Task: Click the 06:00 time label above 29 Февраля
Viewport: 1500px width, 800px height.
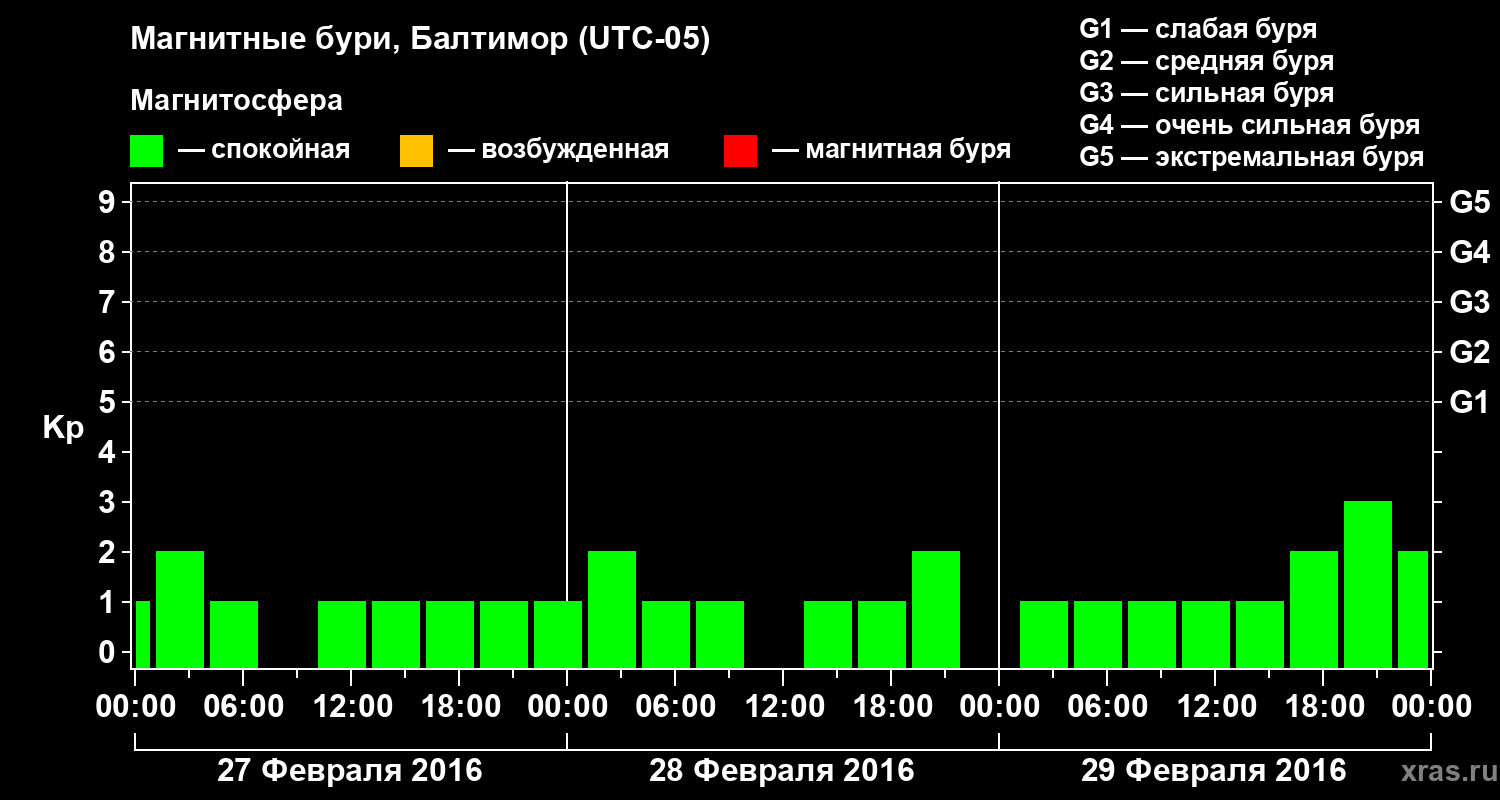Action: (x=1106, y=706)
